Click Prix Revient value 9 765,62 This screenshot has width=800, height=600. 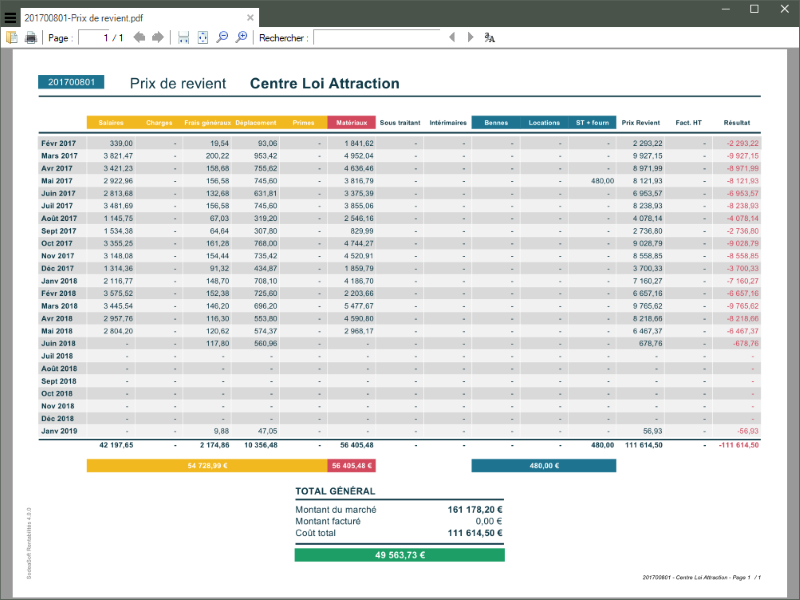(647, 306)
